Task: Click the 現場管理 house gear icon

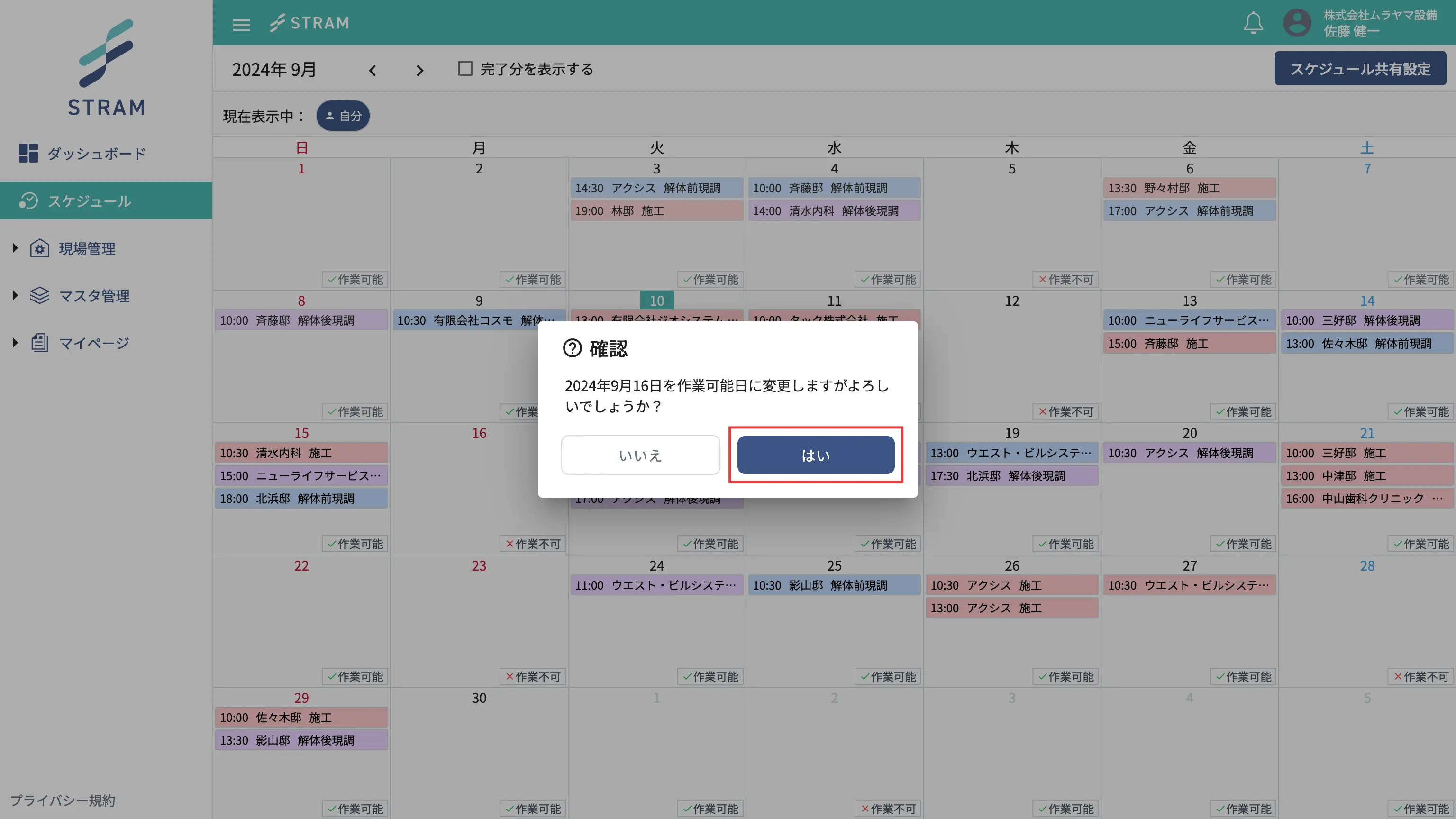Action: tap(39, 248)
